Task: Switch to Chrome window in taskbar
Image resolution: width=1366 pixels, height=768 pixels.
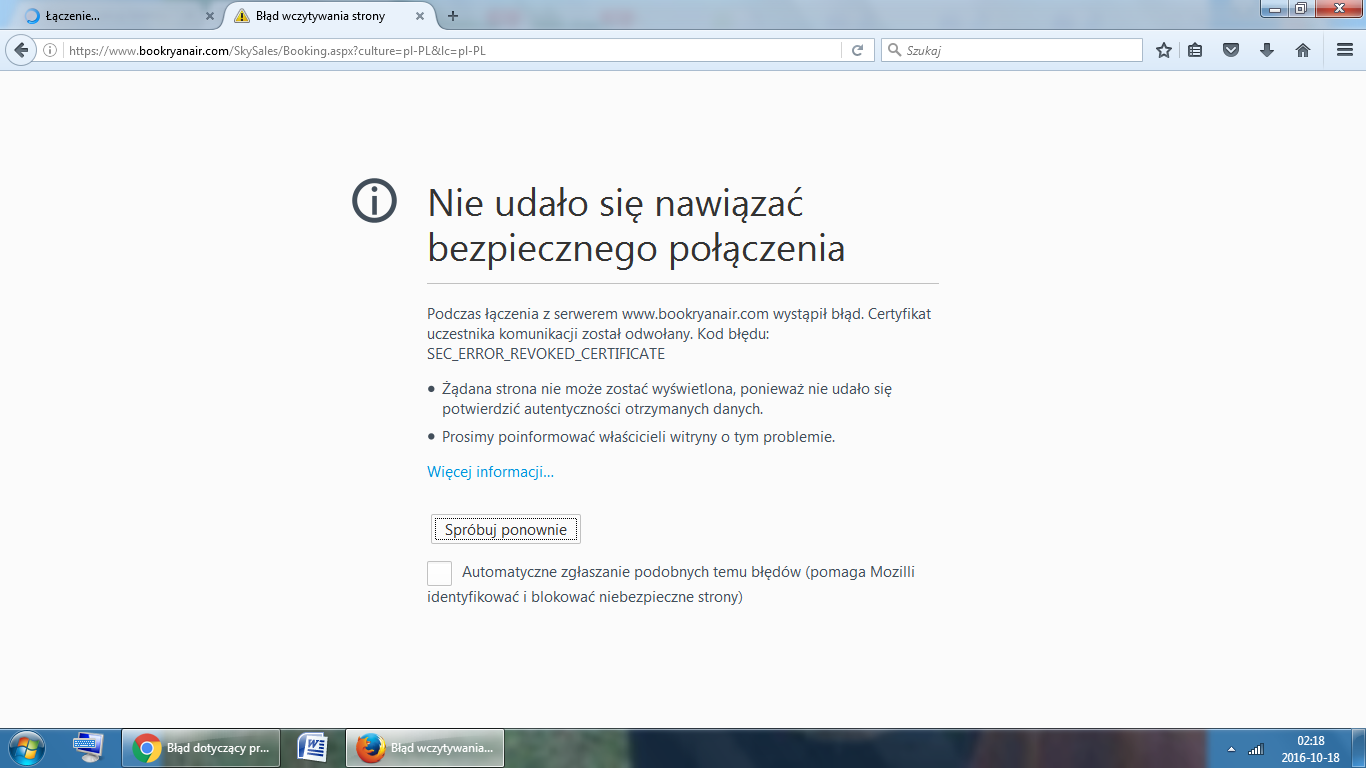Action: coord(203,748)
